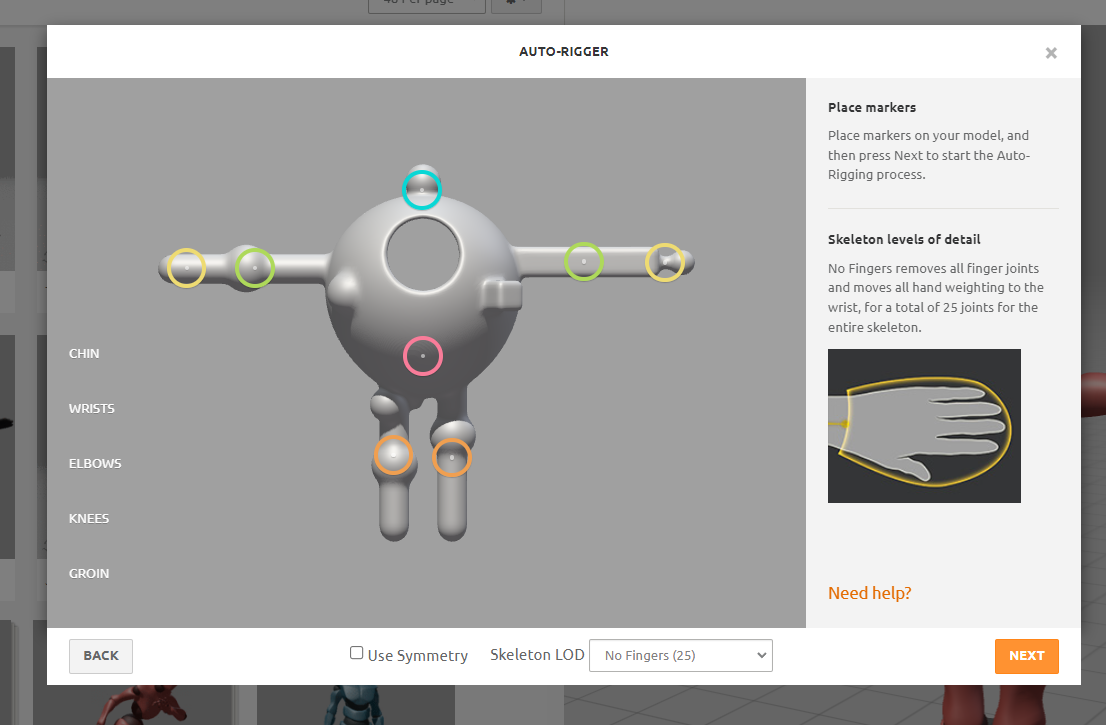This screenshot has height=725, width=1106.
Task: Click the pink groin marker on the torso
Action: [x=422, y=355]
